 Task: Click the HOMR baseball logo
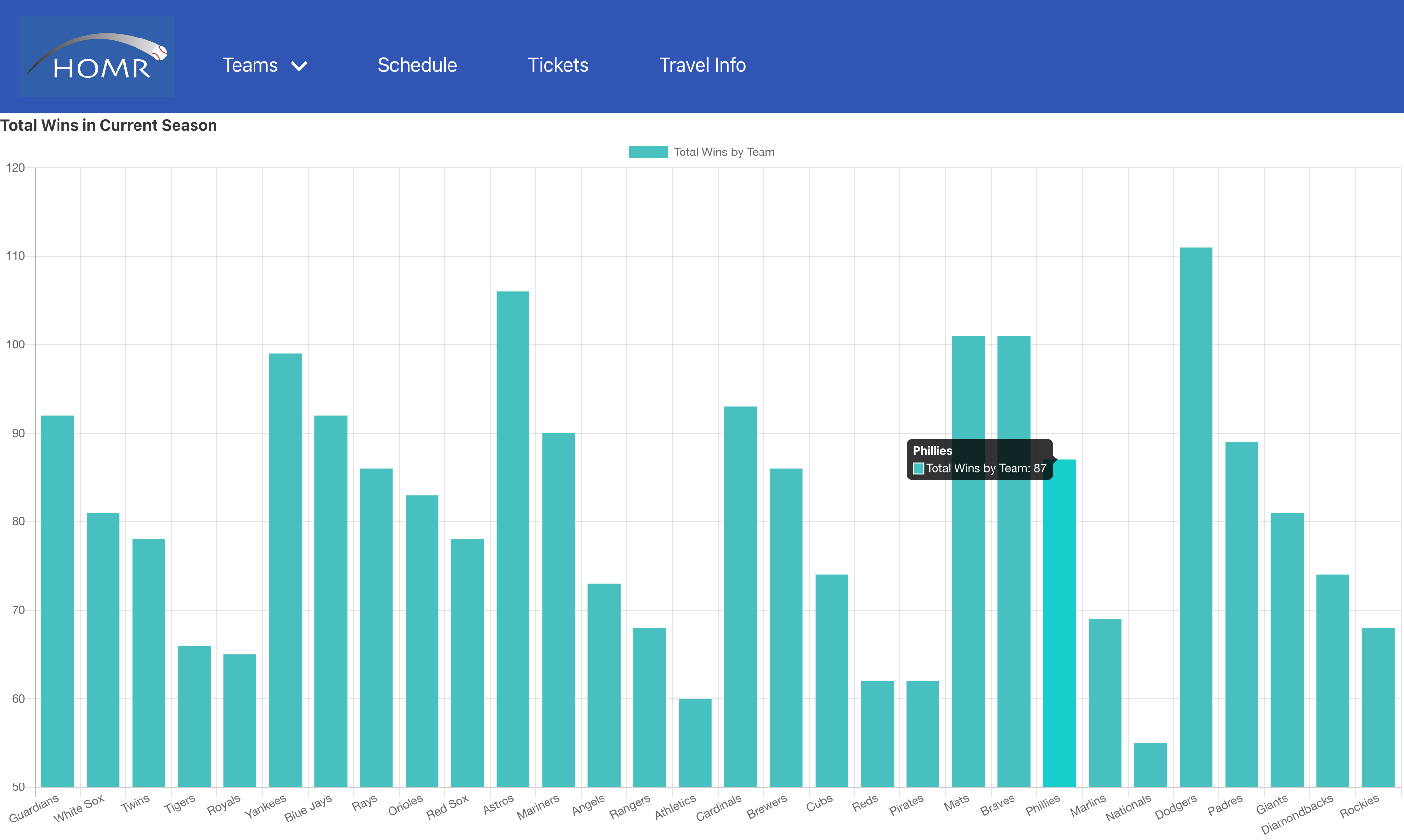coord(97,57)
